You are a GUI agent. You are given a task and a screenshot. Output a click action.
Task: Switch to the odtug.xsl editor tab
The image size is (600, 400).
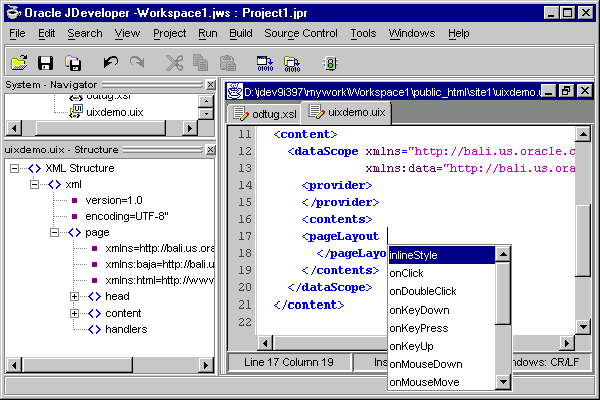point(265,114)
